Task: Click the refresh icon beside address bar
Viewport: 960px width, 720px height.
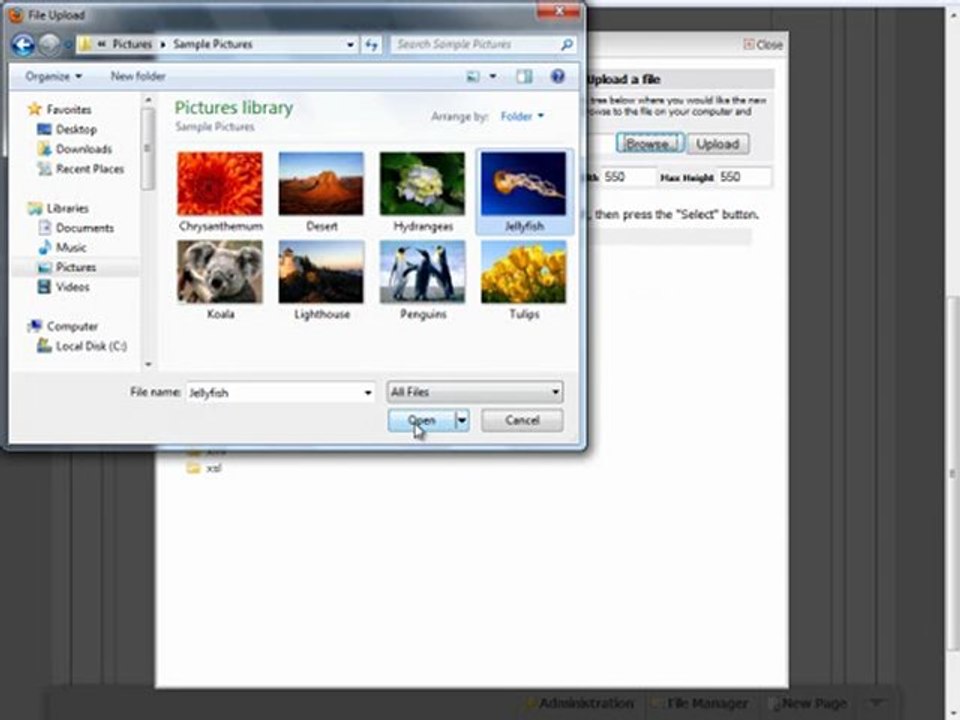Action: pyautogui.click(x=371, y=45)
